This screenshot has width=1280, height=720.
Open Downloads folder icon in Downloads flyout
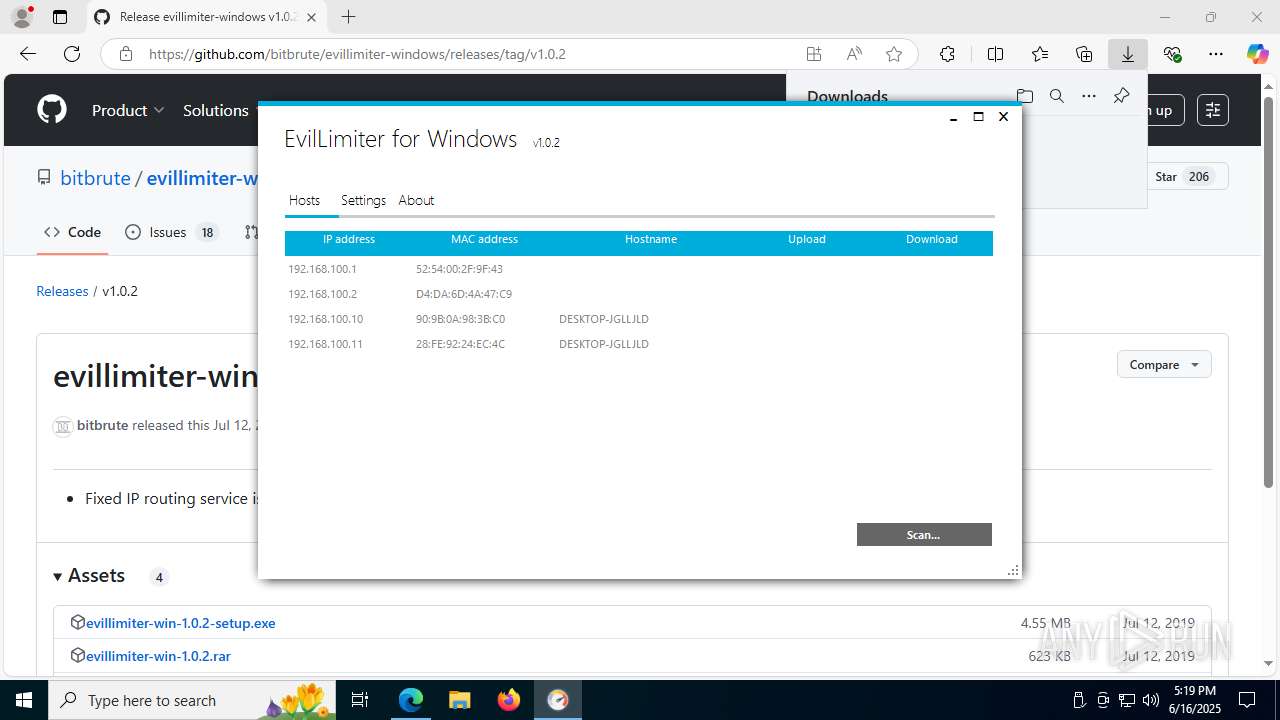coord(1025,96)
